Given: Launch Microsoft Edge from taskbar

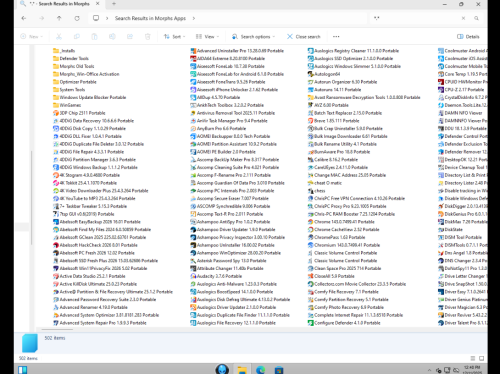Looking at the screenshot, I should point(260,369).
